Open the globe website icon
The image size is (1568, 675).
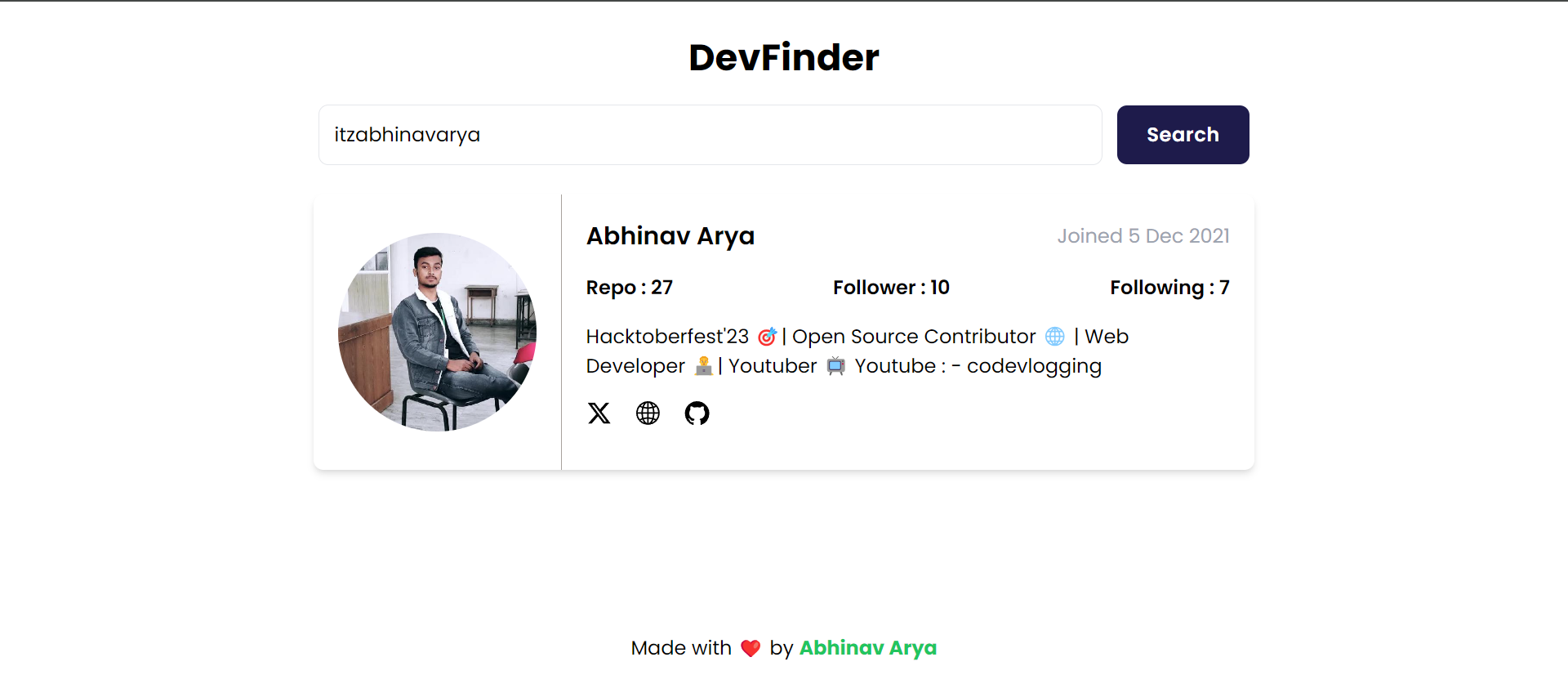[x=648, y=413]
